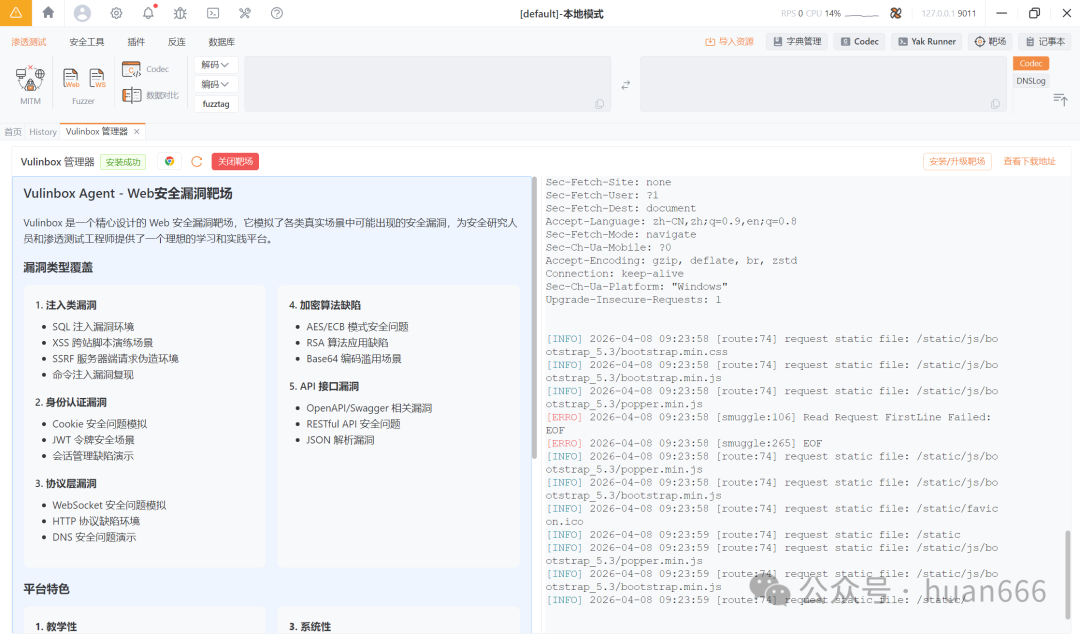Image resolution: width=1080 pixels, height=634 pixels.
Task: Click into the right codec output area
Action: point(824,84)
